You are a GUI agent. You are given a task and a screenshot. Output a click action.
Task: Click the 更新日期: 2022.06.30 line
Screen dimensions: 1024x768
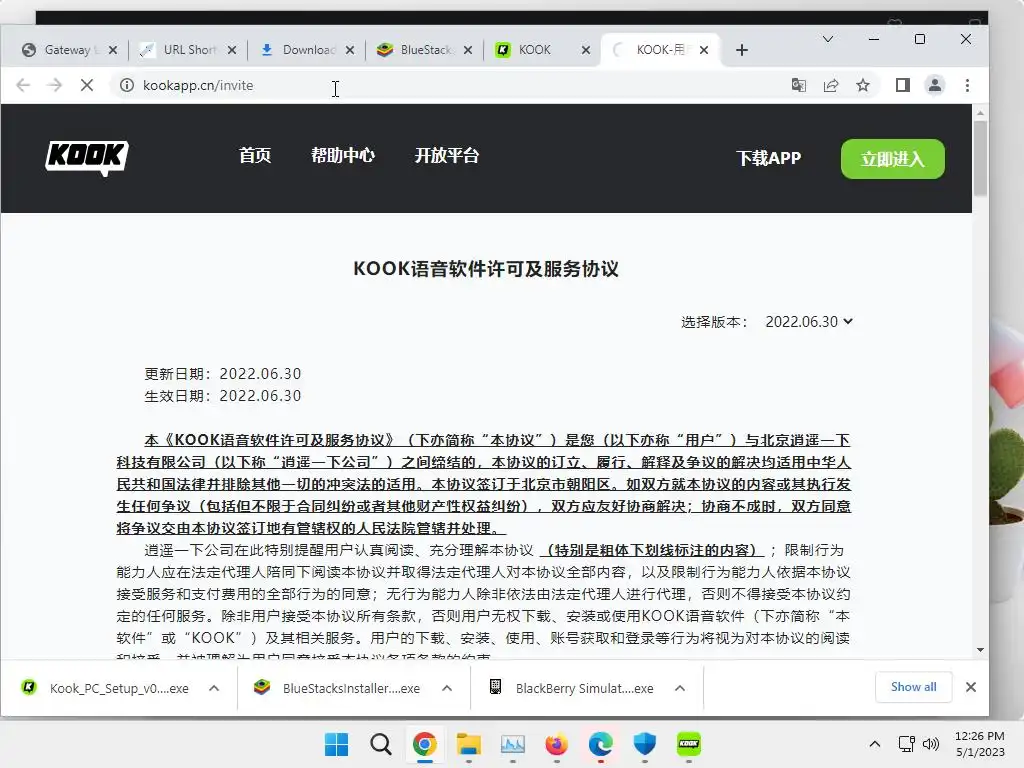pos(223,374)
